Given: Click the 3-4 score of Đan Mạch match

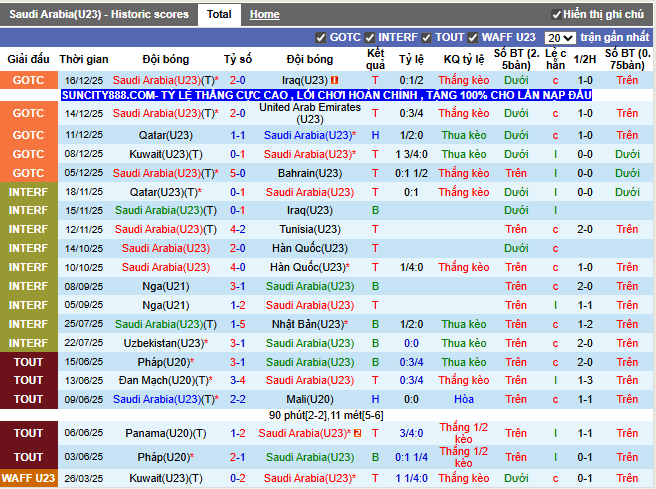Looking at the screenshot, I should (237, 381).
